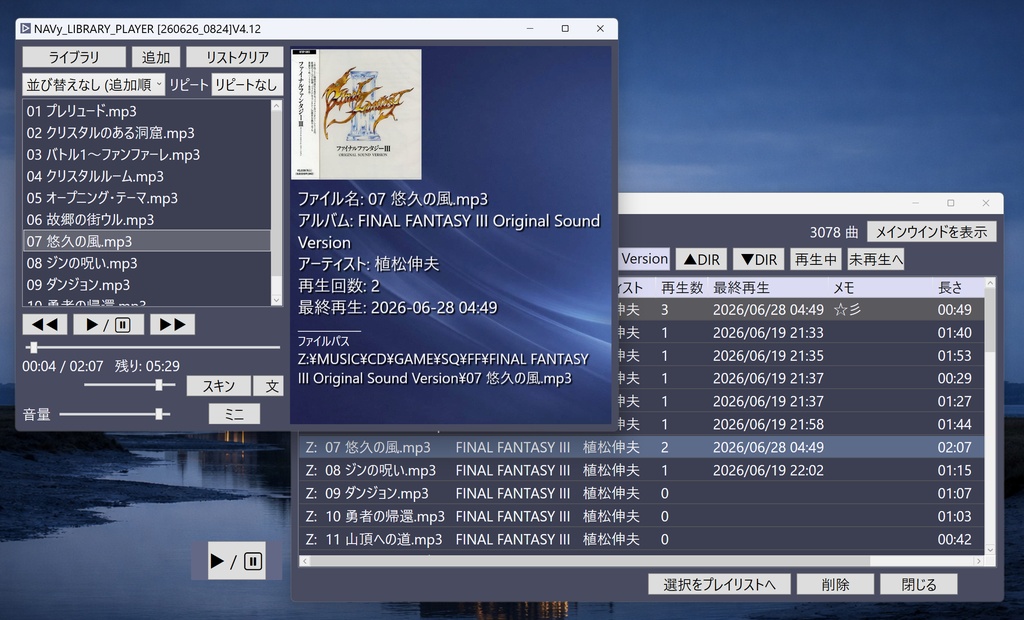Select 09 ダンジョン.mp3 in the playlist

(147, 284)
